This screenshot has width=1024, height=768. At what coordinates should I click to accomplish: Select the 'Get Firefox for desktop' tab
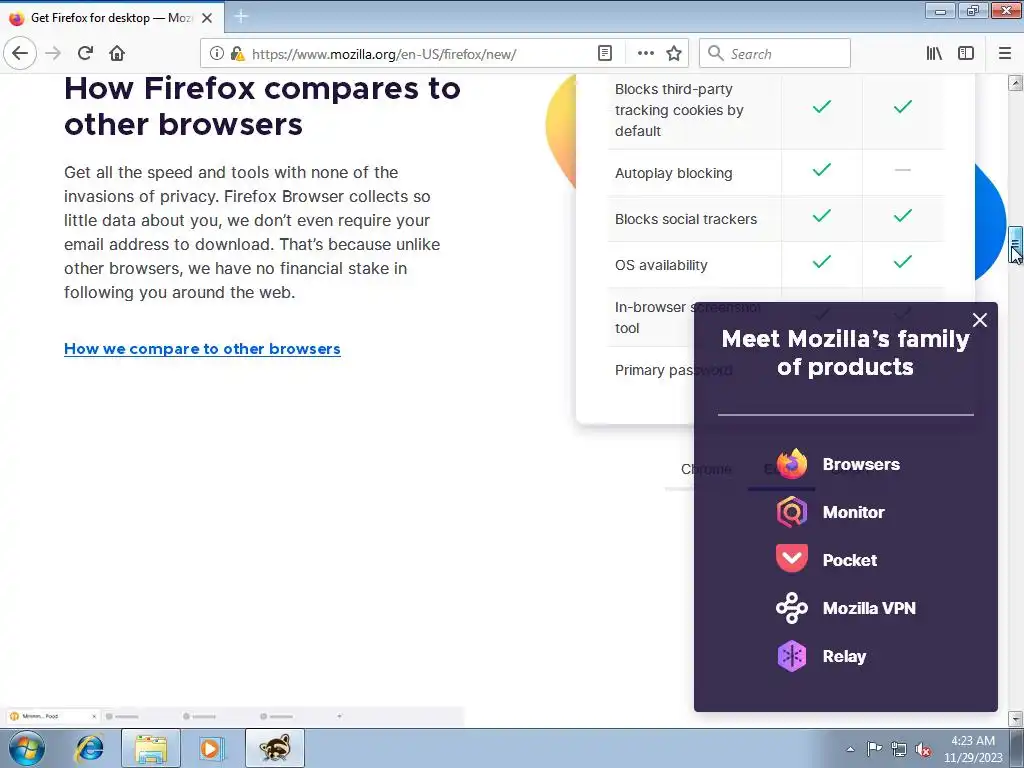pyautogui.click(x=111, y=18)
